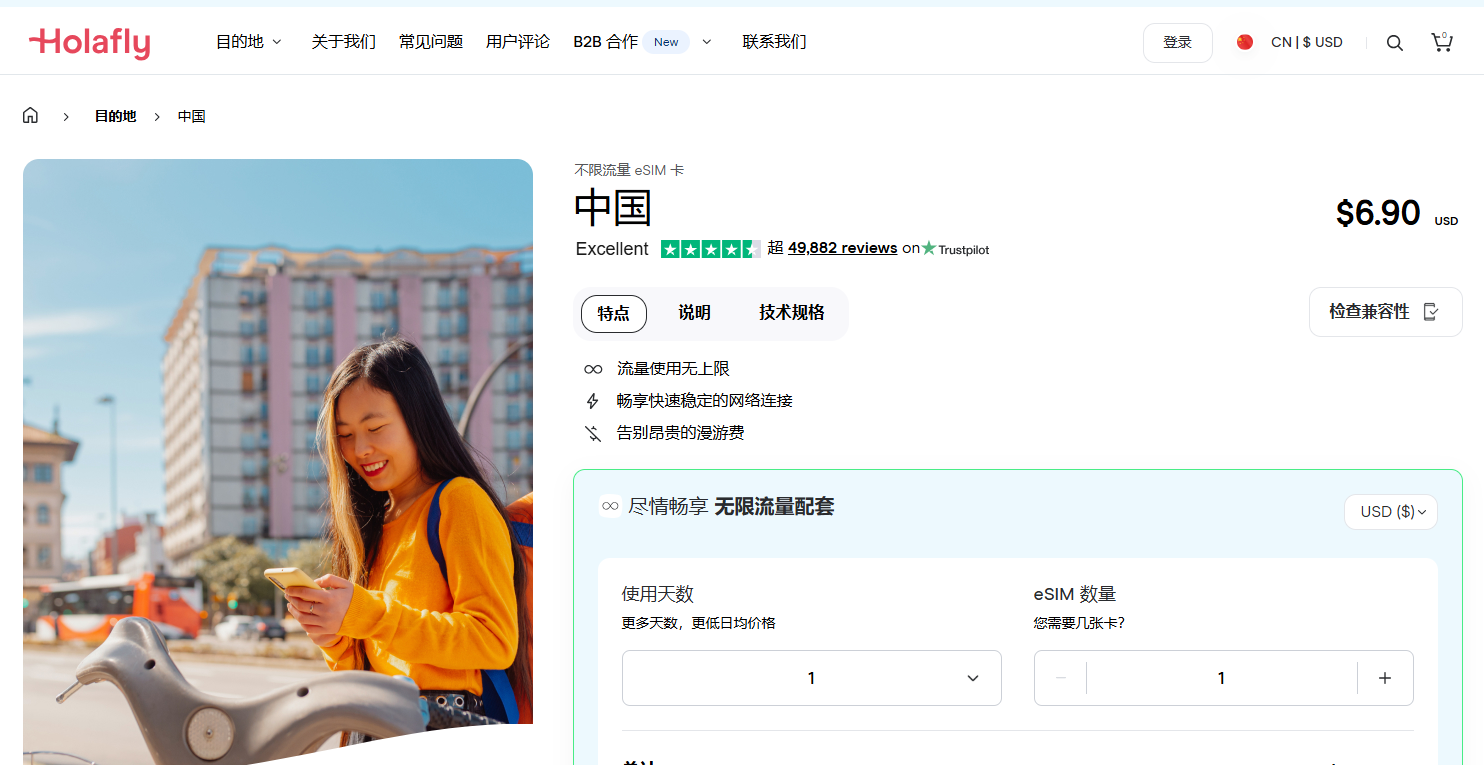Click the 检查兼容性 button
This screenshot has height=765, width=1484.
click(x=1384, y=312)
